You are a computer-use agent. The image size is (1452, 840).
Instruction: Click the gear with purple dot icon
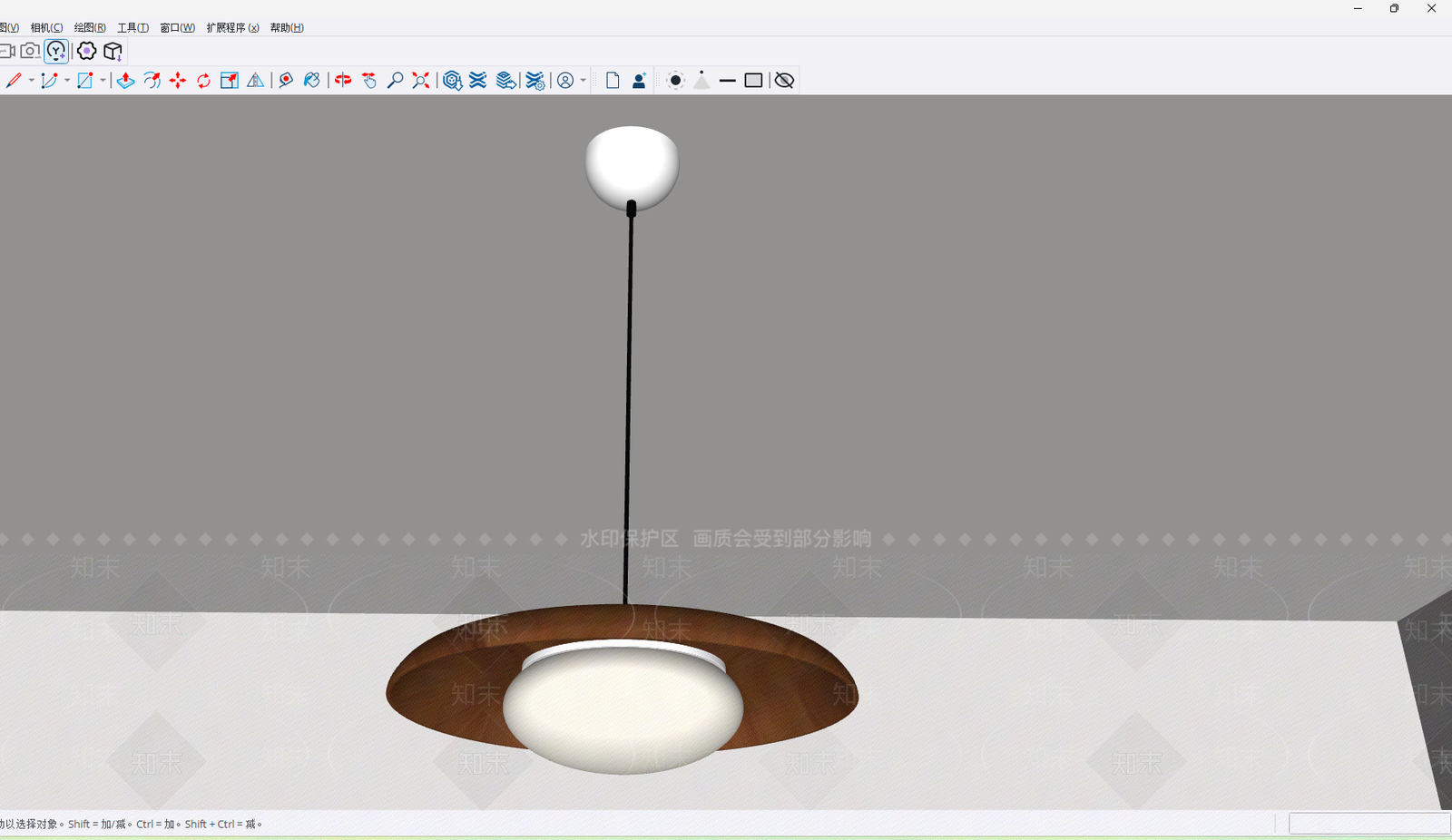coord(86,51)
